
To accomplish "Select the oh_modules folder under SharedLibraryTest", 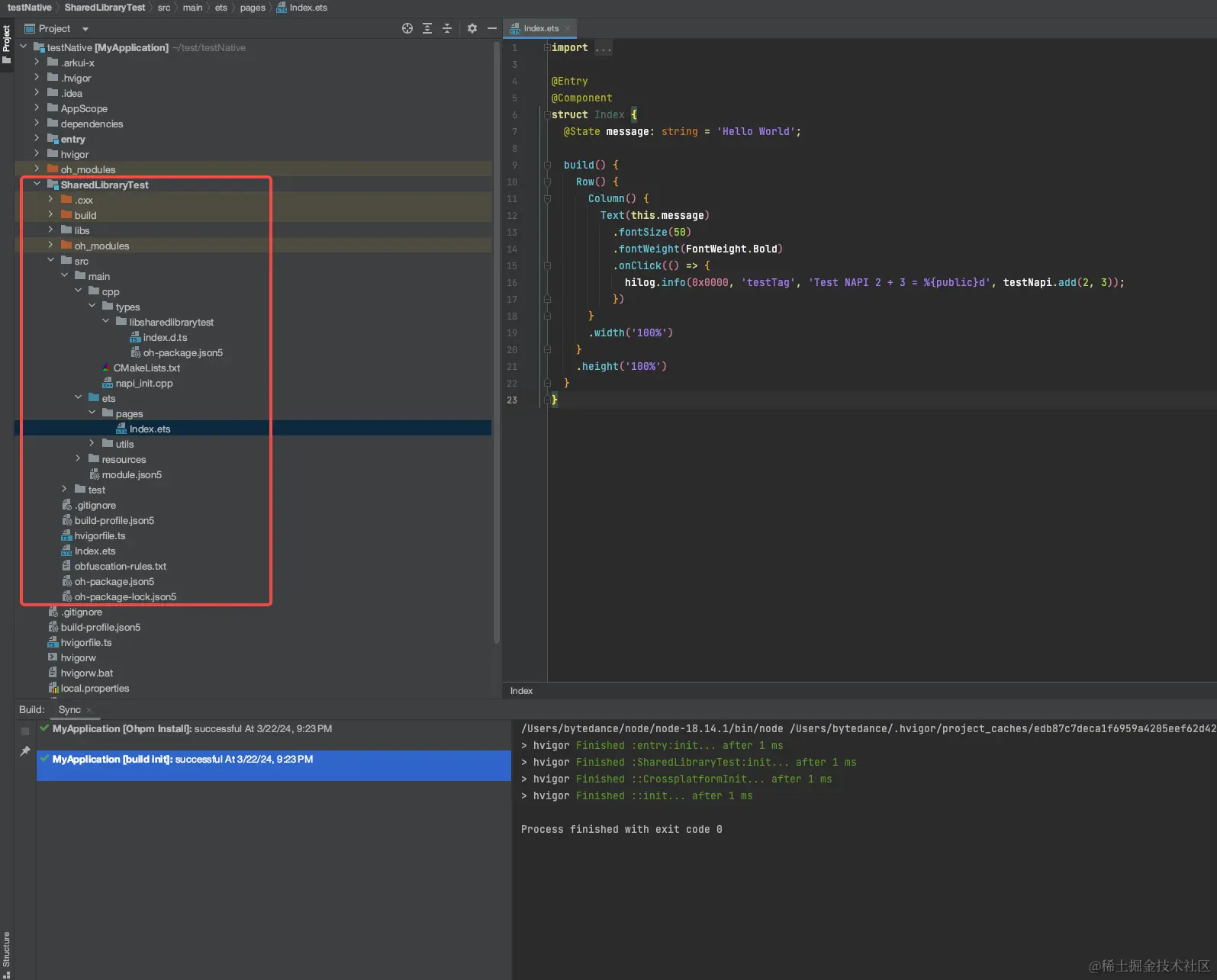I will [x=101, y=246].
